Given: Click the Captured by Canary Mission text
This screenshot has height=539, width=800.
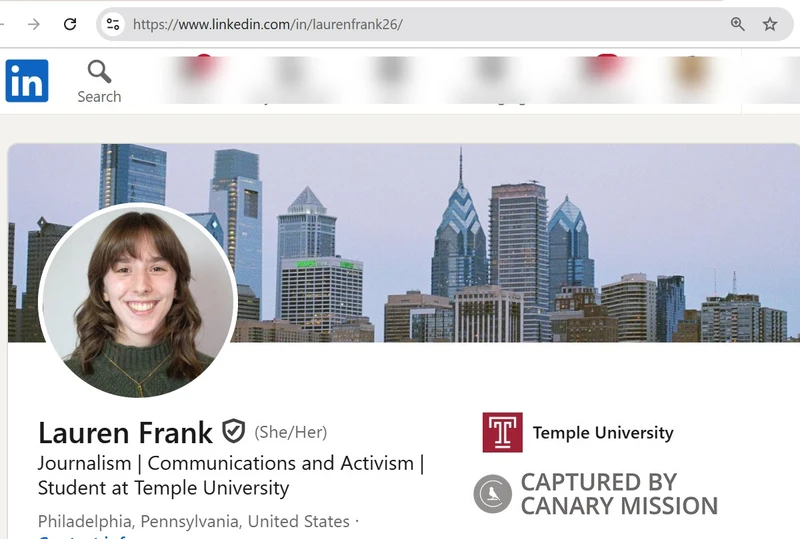Looking at the screenshot, I should click(618, 494).
